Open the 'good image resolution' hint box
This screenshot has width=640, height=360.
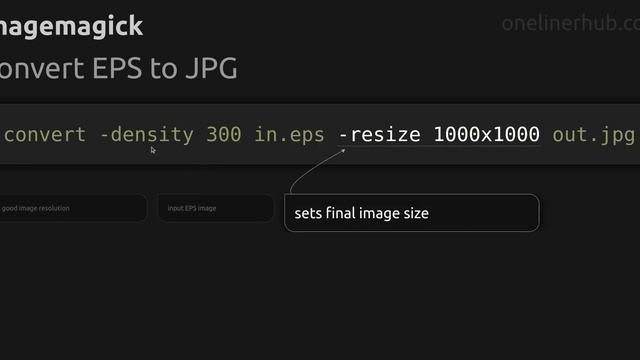(73, 208)
